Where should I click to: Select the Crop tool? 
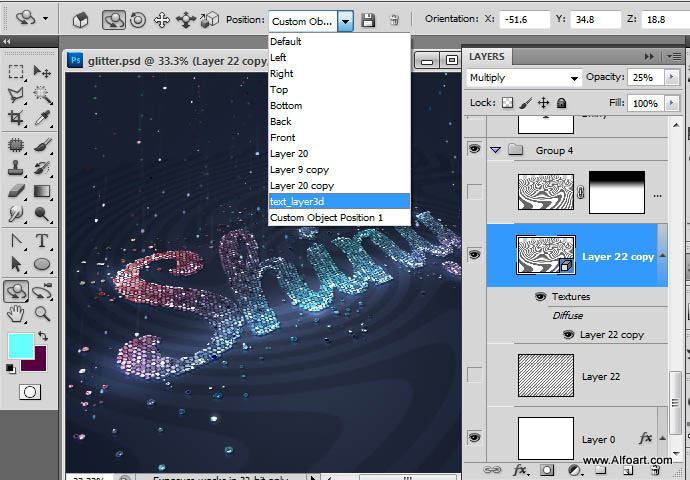16,118
